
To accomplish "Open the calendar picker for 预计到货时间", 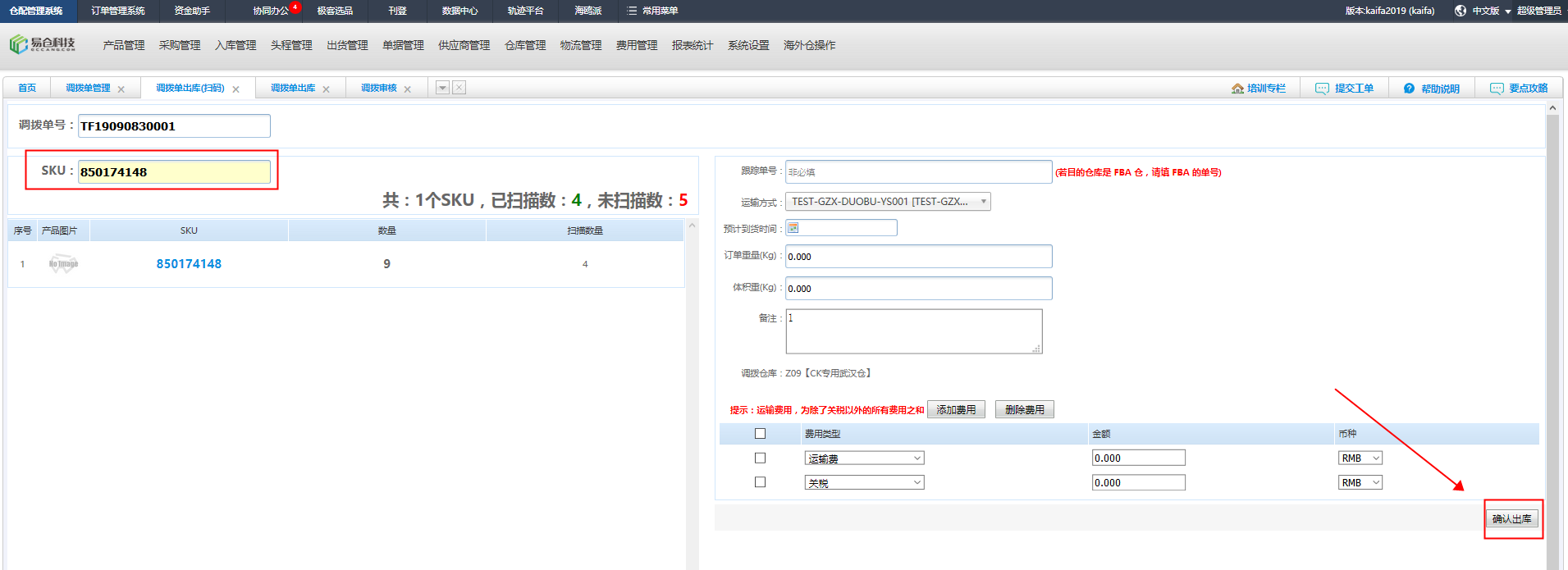I will (x=793, y=228).
